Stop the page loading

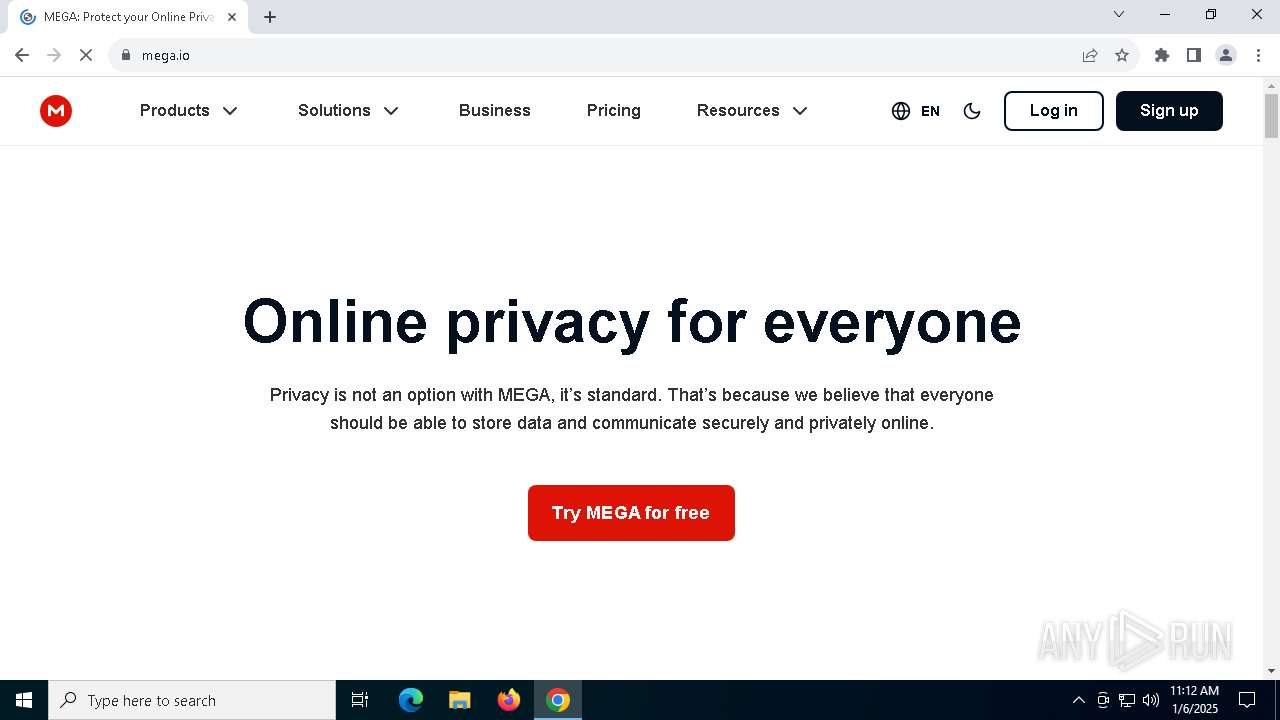tap(86, 55)
